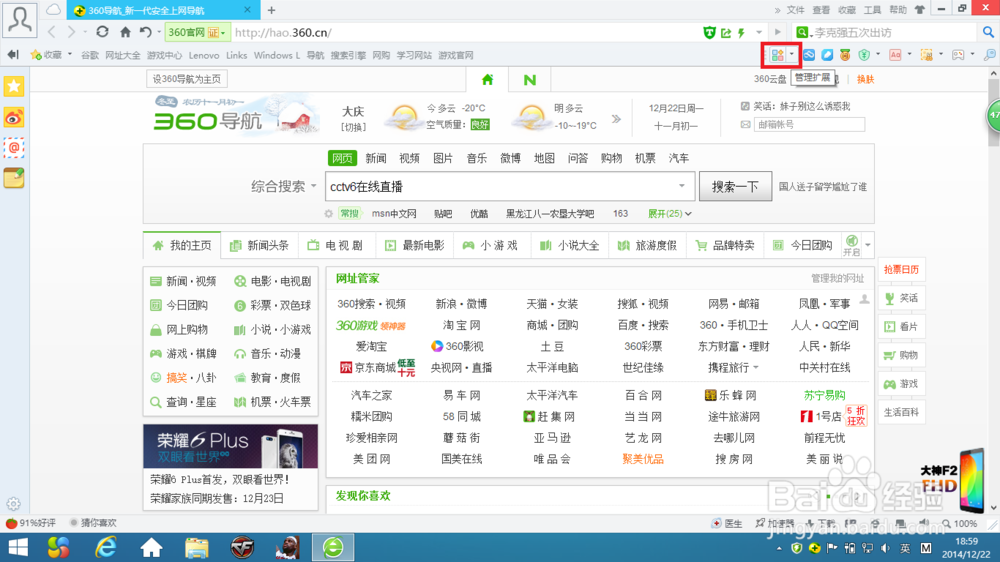1000x562 pixels.
Task: Click the skin changer shirt icon
Action: tap(920, 10)
